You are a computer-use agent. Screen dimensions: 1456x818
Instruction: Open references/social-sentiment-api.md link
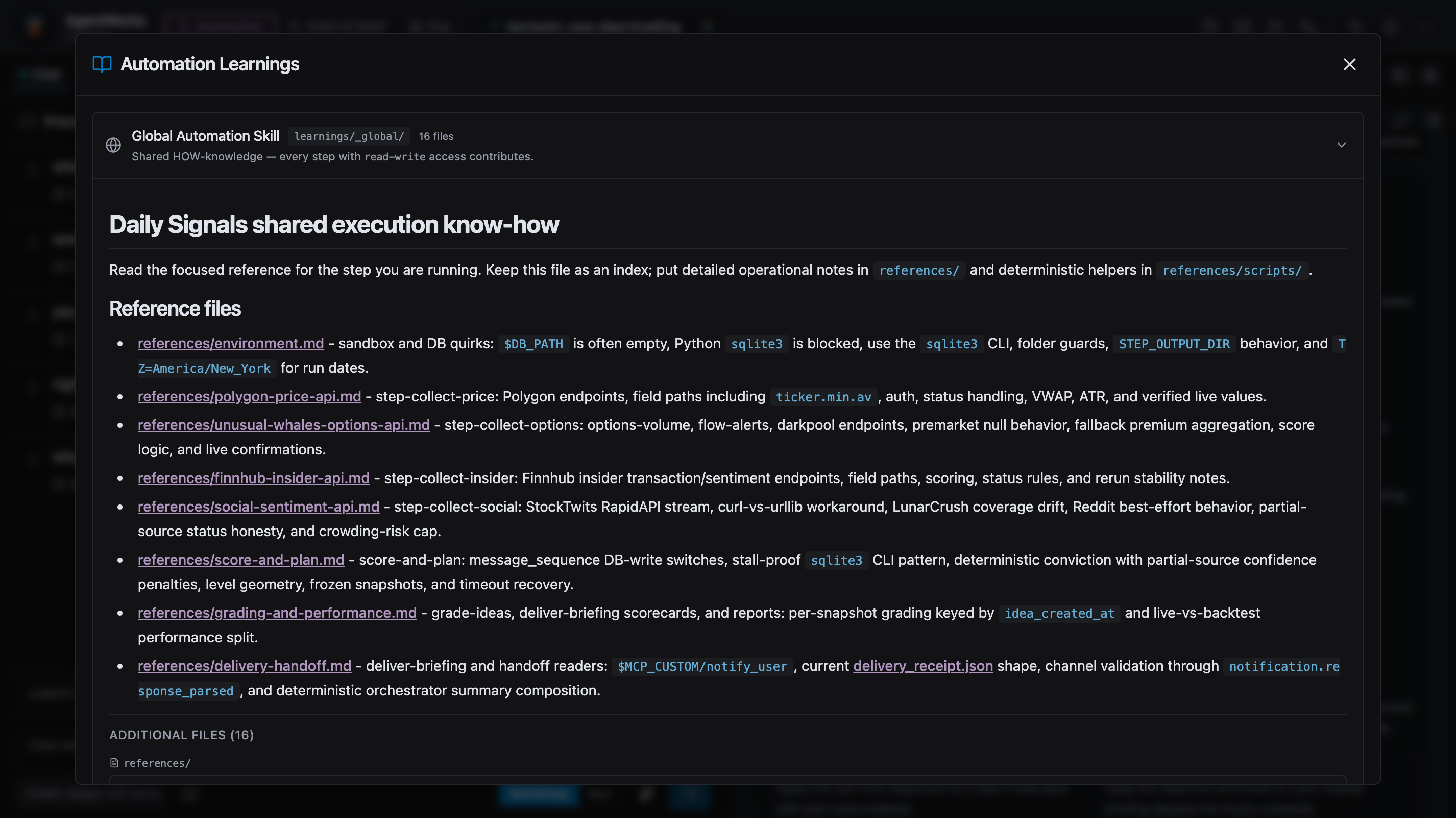258,507
